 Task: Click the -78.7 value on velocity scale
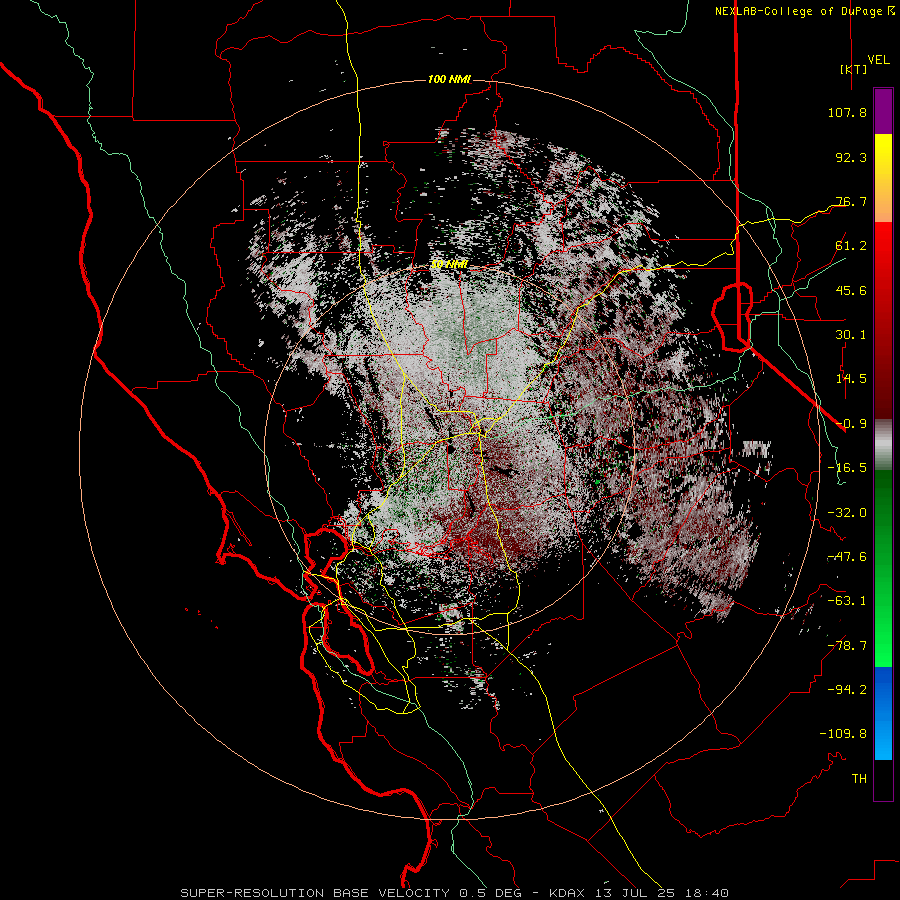(x=847, y=646)
